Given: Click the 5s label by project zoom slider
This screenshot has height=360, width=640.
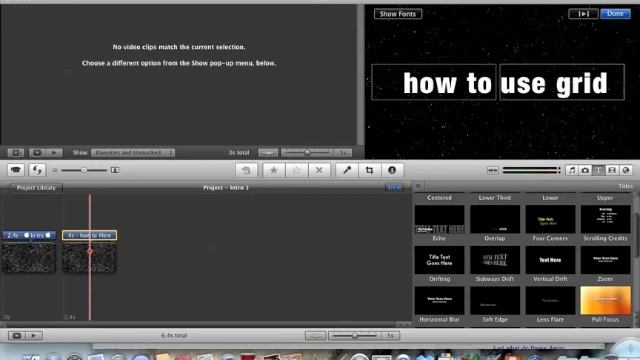Looking at the screenshot, I should [x=390, y=336].
